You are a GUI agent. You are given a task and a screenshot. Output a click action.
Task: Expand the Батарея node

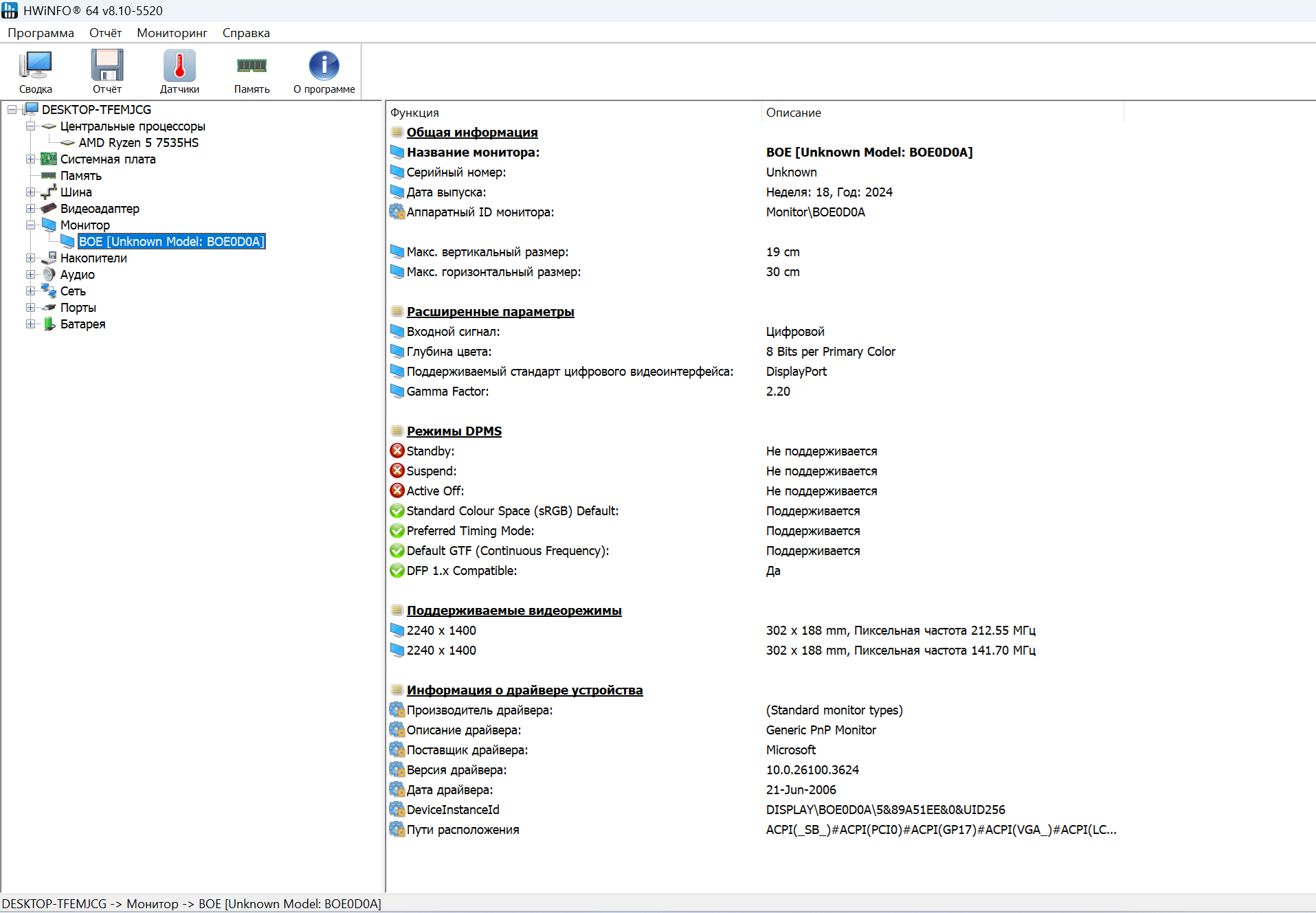tap(30, 324)
